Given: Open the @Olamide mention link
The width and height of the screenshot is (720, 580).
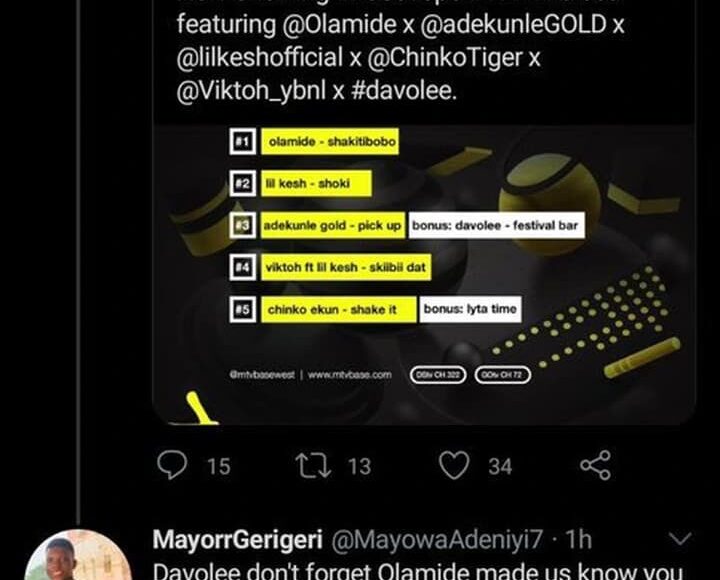Looking at the screenshot, I should coord(339,24).
